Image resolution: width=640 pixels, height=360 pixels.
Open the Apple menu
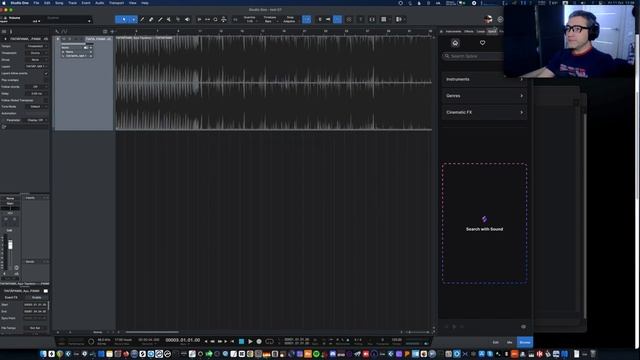pos(4,3)
